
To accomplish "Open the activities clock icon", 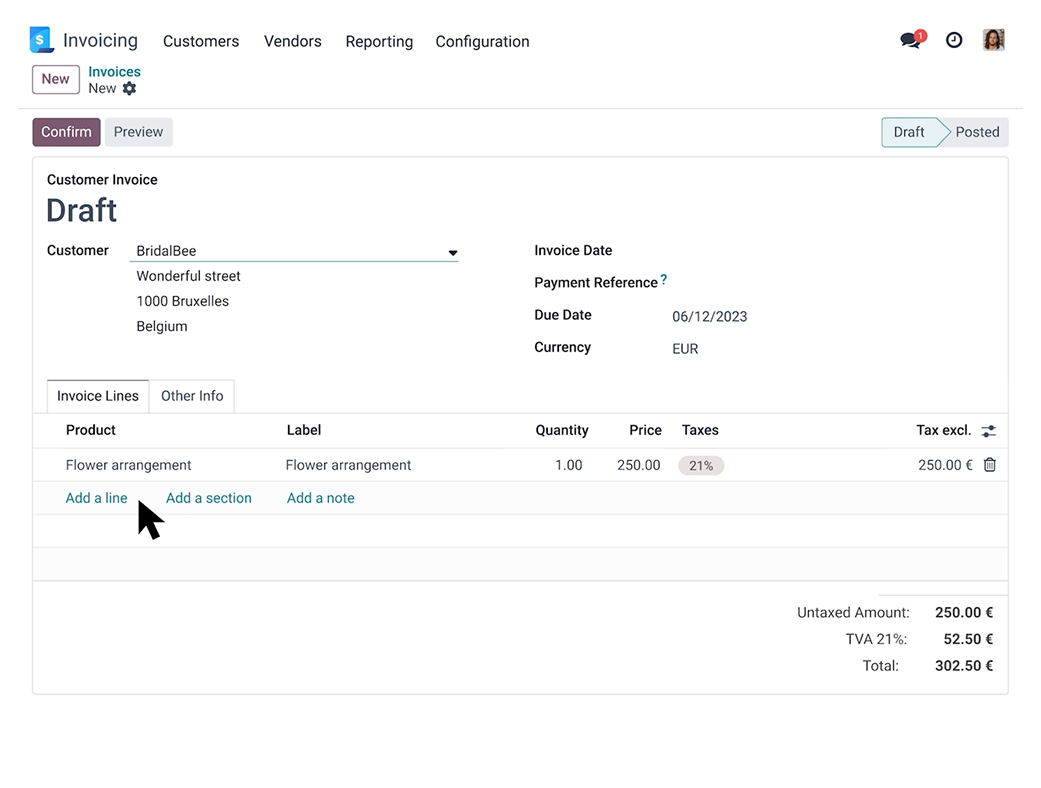I will (x=954, y=40).
